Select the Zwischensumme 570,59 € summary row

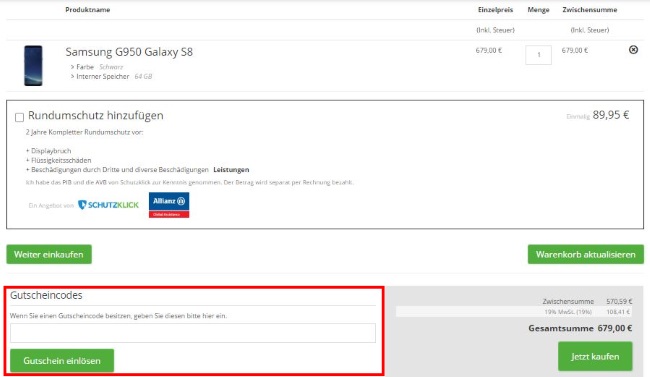coord(587,301)
